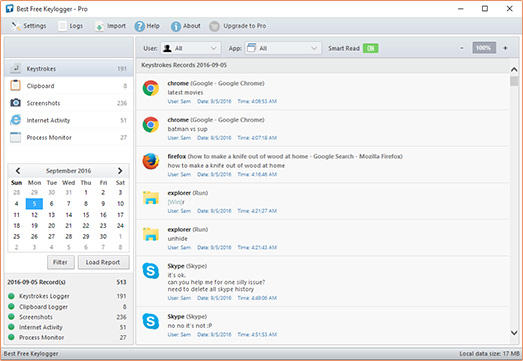Click the Clipboard icon in sidebar

15,85
